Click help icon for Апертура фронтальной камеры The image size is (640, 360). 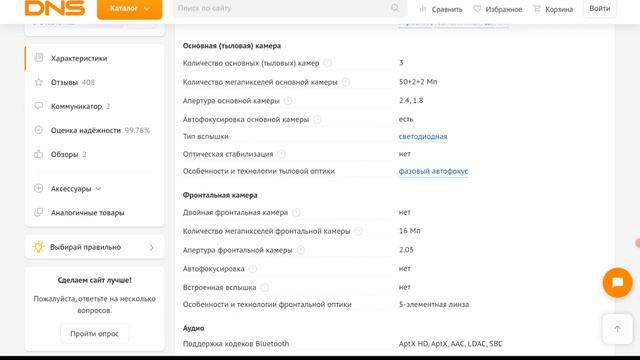pos(301,250)
